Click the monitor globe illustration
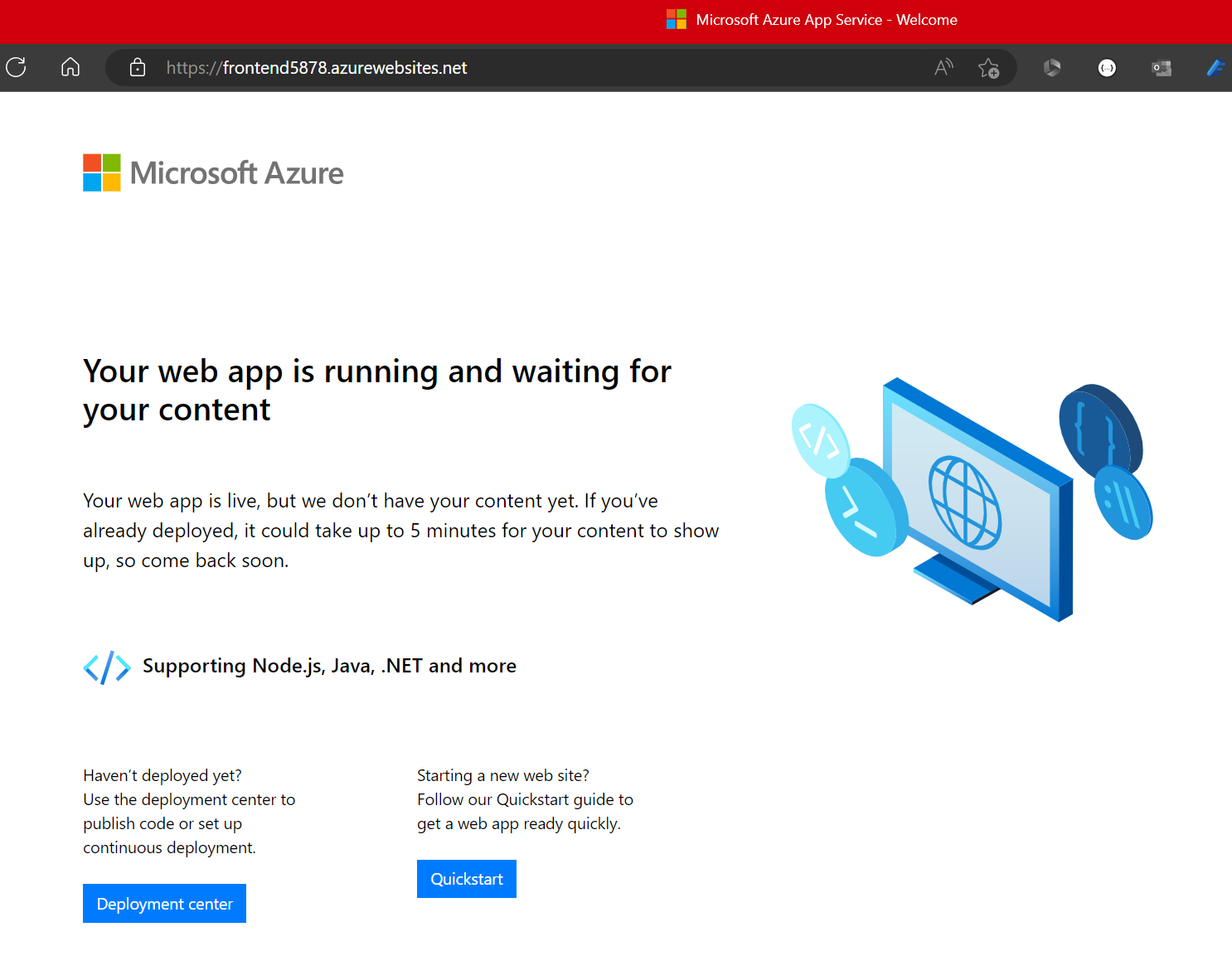The height and width of the screenshot is (956, 1232). click(x=970, y=500)
